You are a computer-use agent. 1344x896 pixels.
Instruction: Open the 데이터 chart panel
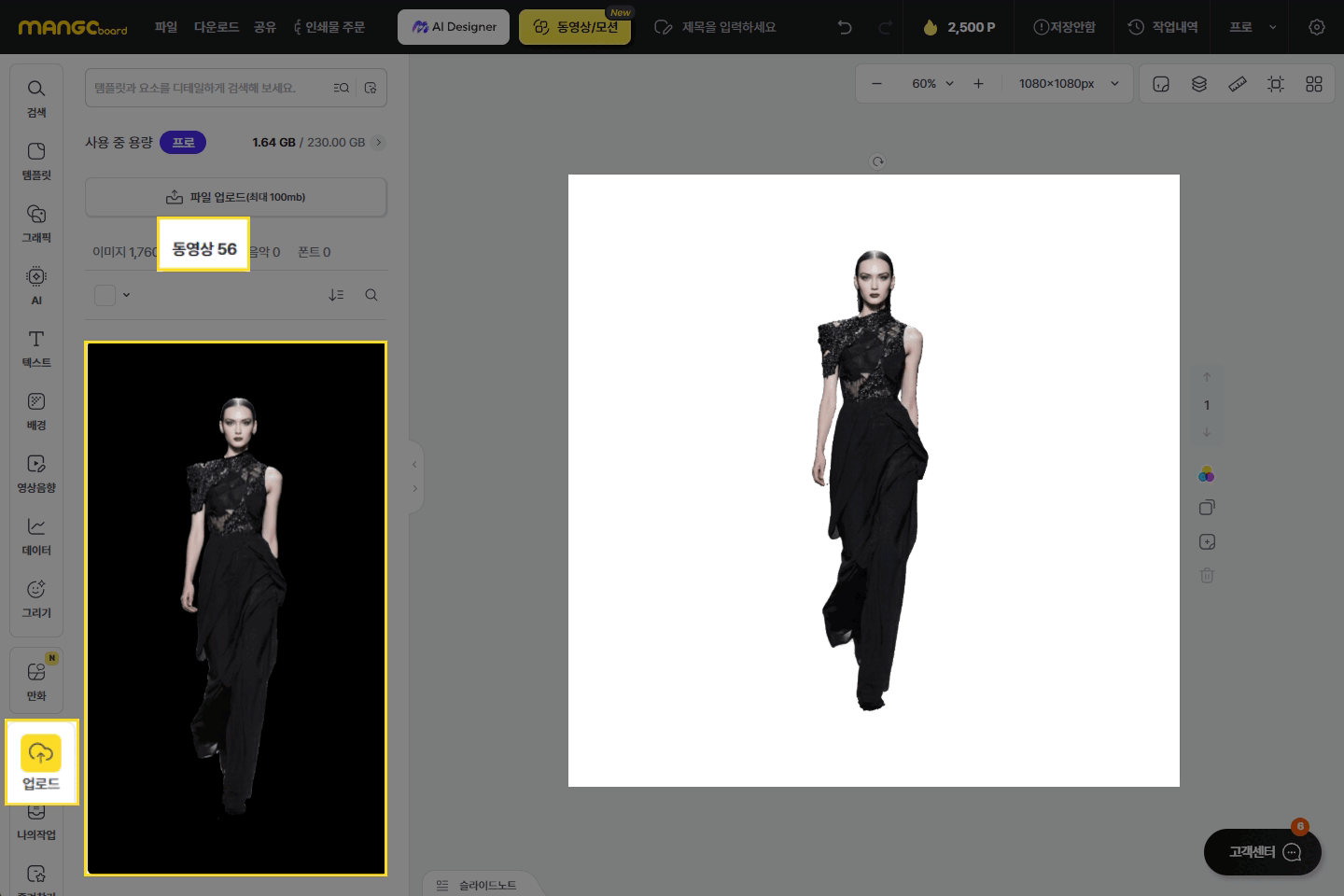click(x=36, y=536)
